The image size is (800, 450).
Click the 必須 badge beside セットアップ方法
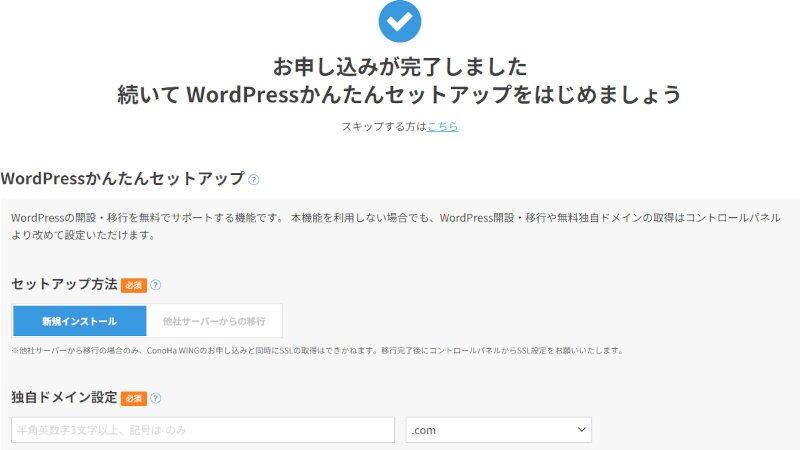point(134,285)
